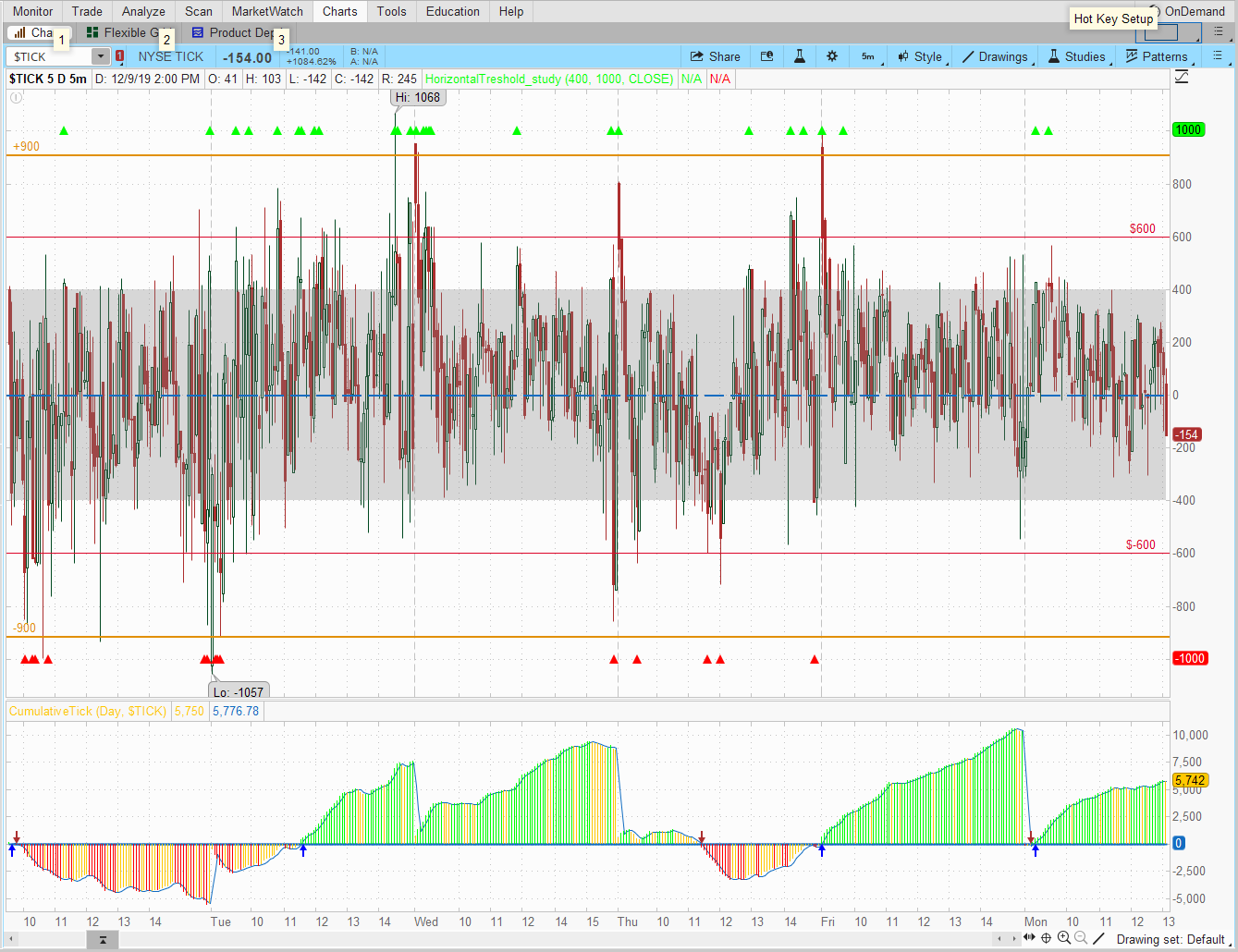1238x952 pixels.
Task: Click the crosshair pan icon
Action: pyautogui.click(x=1046, y=938)
